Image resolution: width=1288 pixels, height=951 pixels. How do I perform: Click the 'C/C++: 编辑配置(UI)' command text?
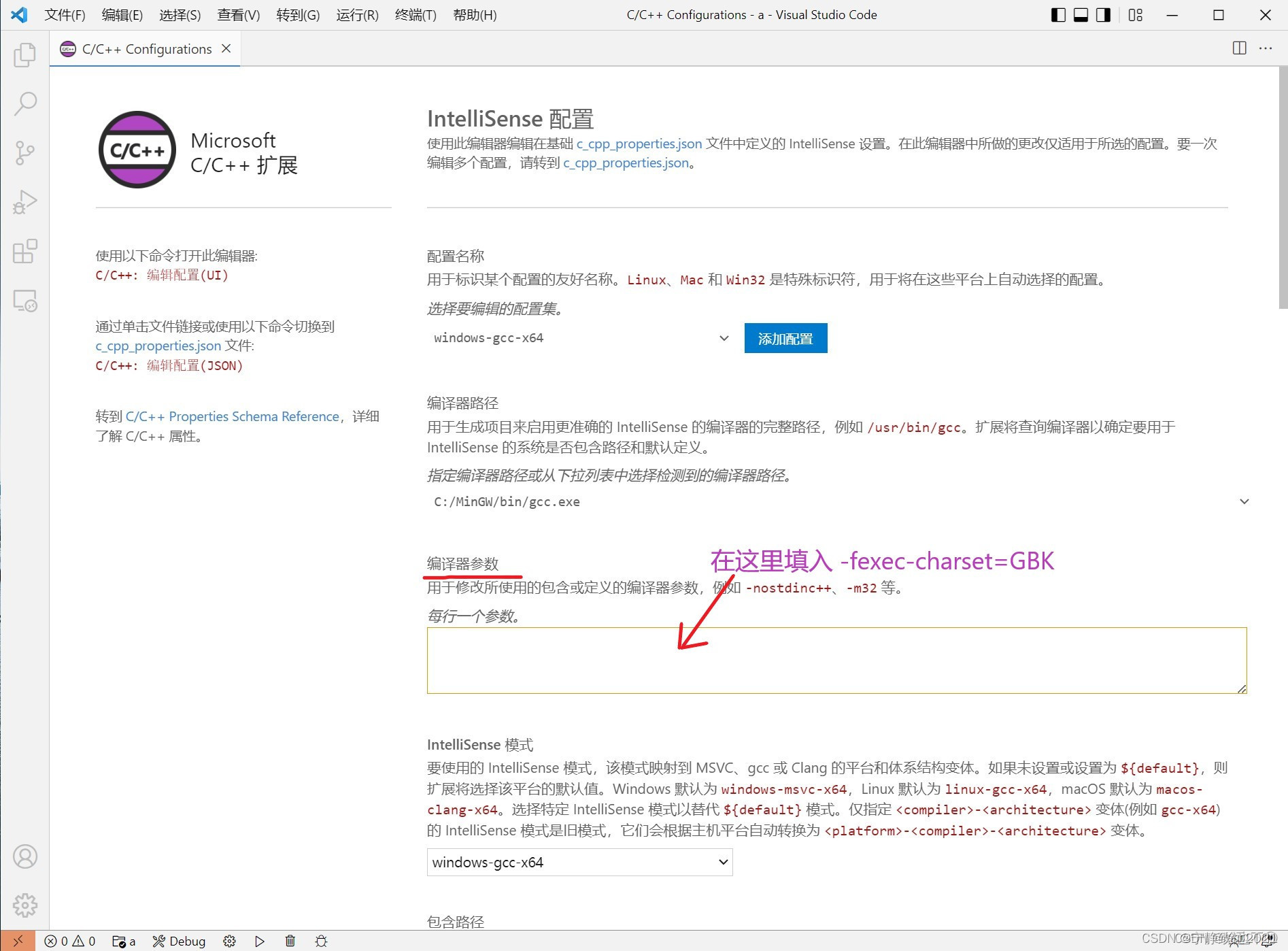(x=162, y=275)
